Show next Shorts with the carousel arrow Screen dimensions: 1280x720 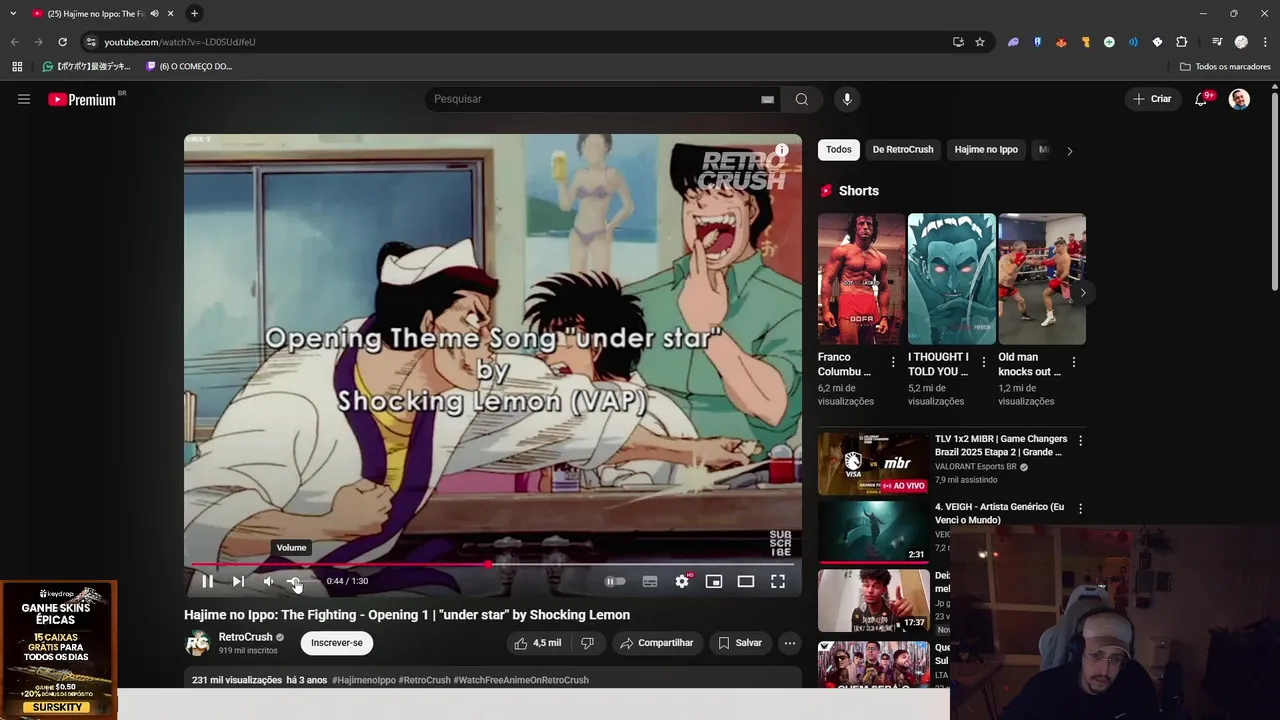pyautogui.click(x=1082, y=293)
